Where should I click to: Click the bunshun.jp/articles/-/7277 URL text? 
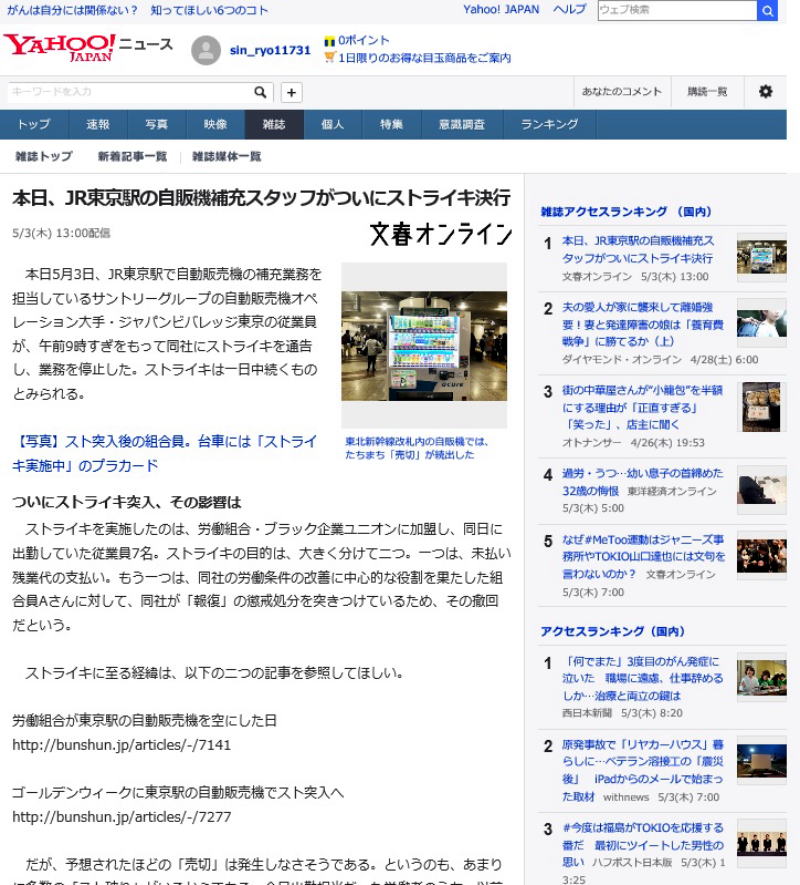point(121,817)
